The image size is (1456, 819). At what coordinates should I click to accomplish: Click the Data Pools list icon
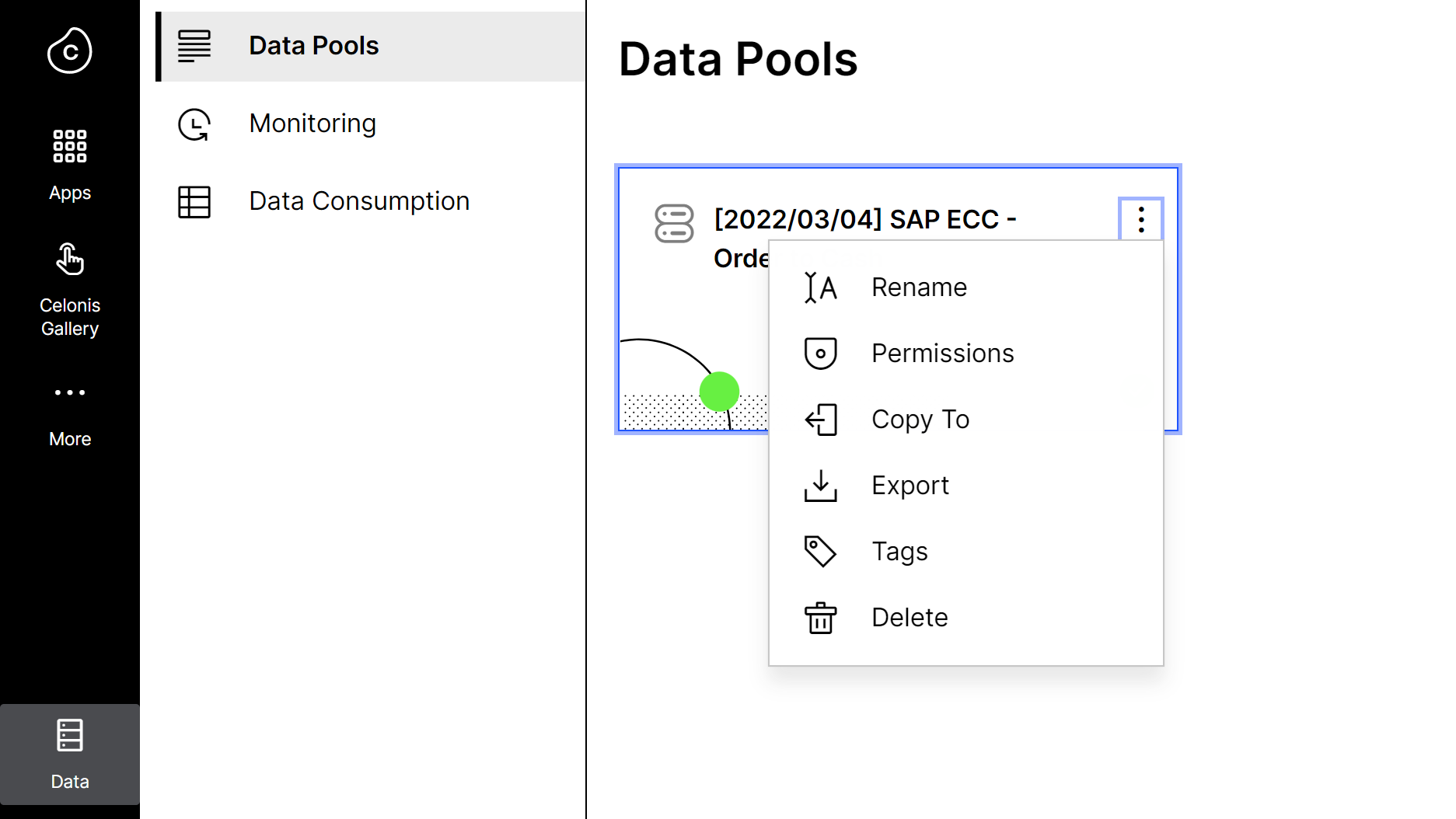coord(194,46)
